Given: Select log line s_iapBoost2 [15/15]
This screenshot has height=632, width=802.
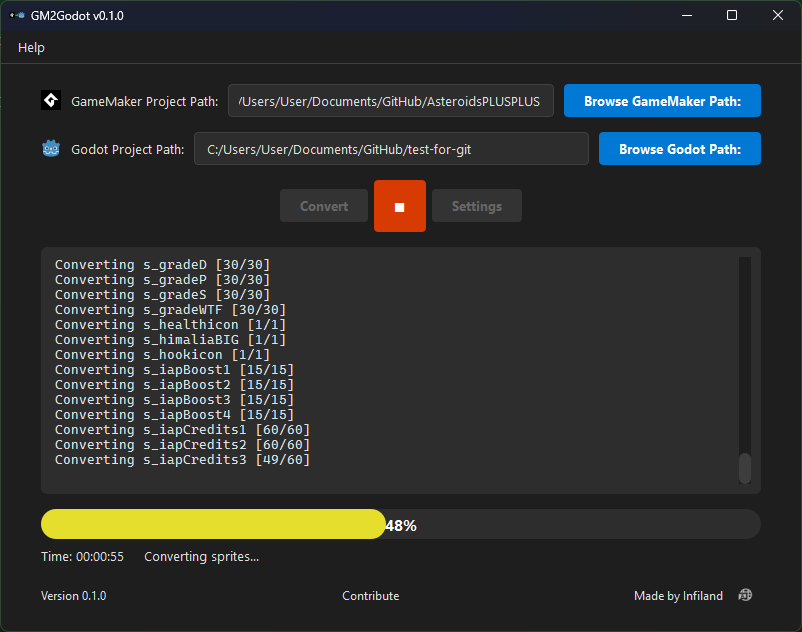Looking at the screenshot, I should point(174,385).
